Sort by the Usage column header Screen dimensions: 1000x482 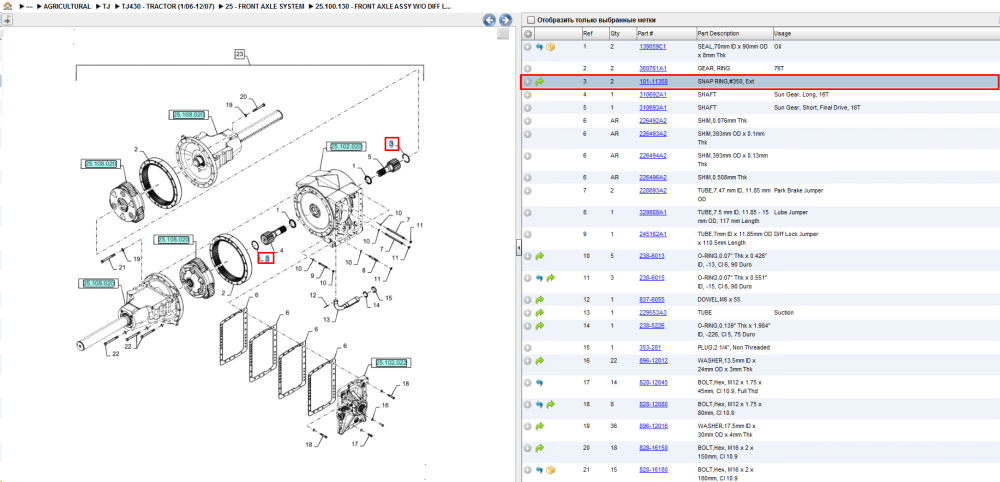point(782,33)
